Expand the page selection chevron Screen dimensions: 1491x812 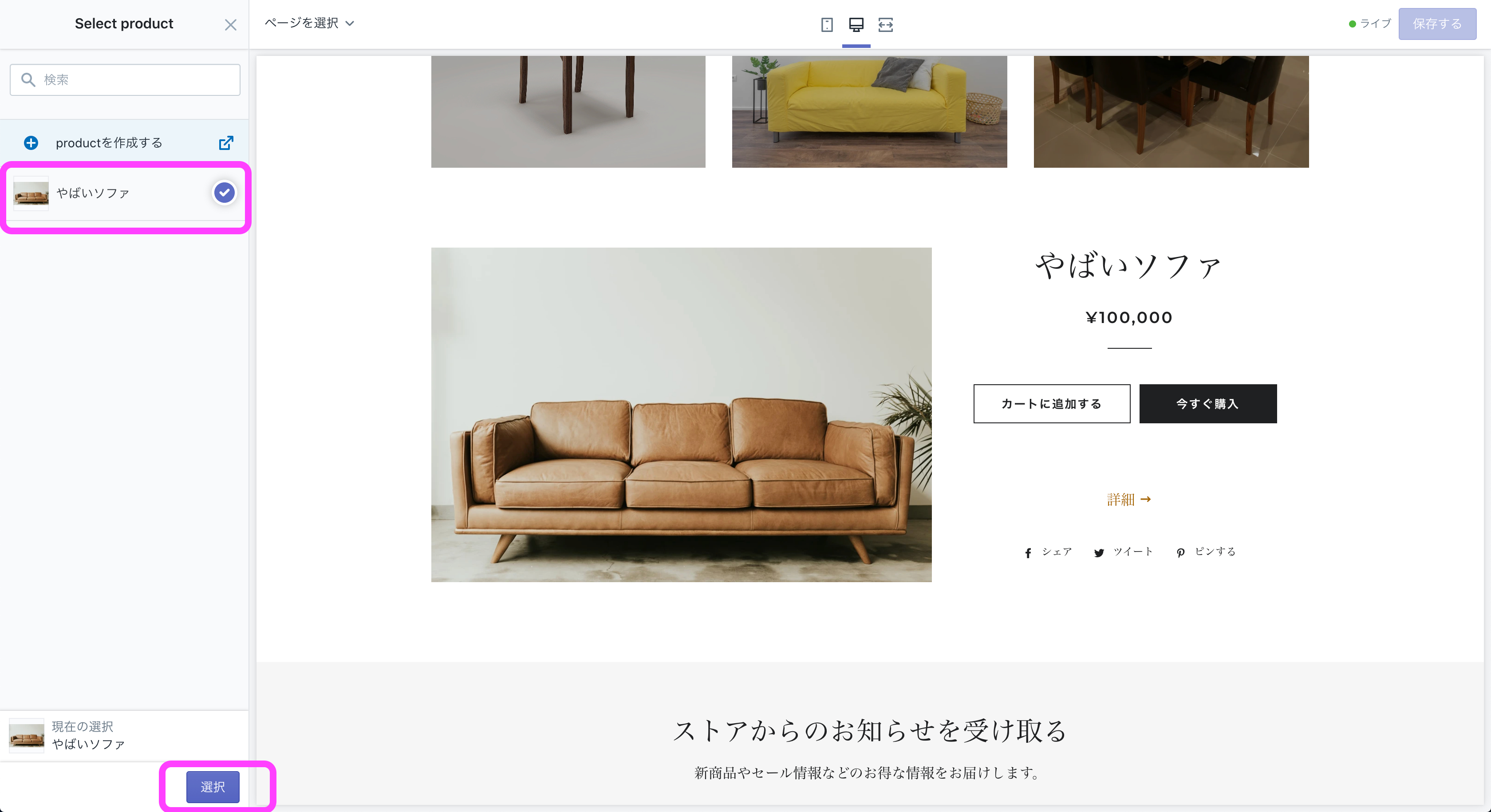[x=350, y=24]
